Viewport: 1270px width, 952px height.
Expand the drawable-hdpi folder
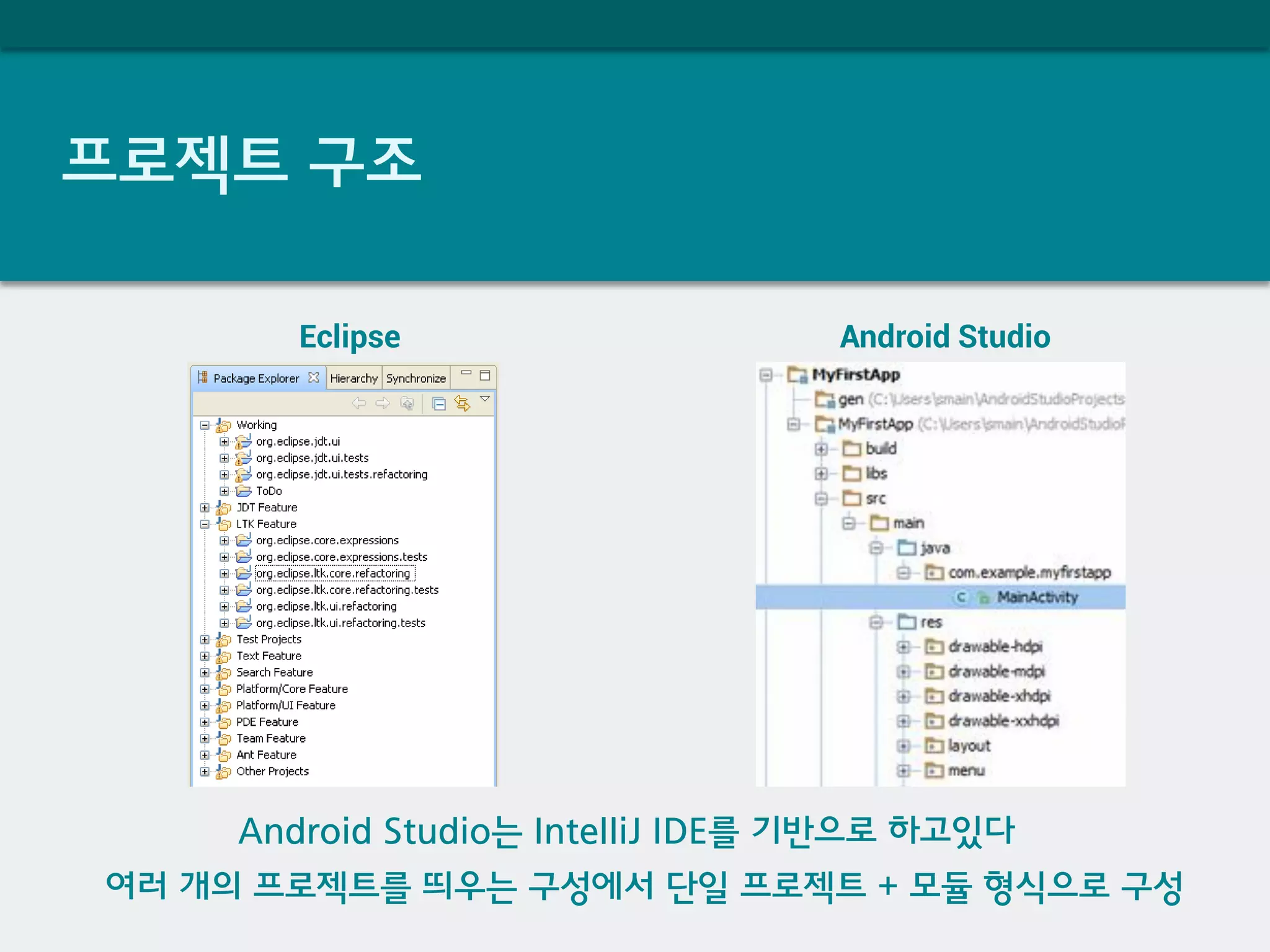[x=903, y=648]
